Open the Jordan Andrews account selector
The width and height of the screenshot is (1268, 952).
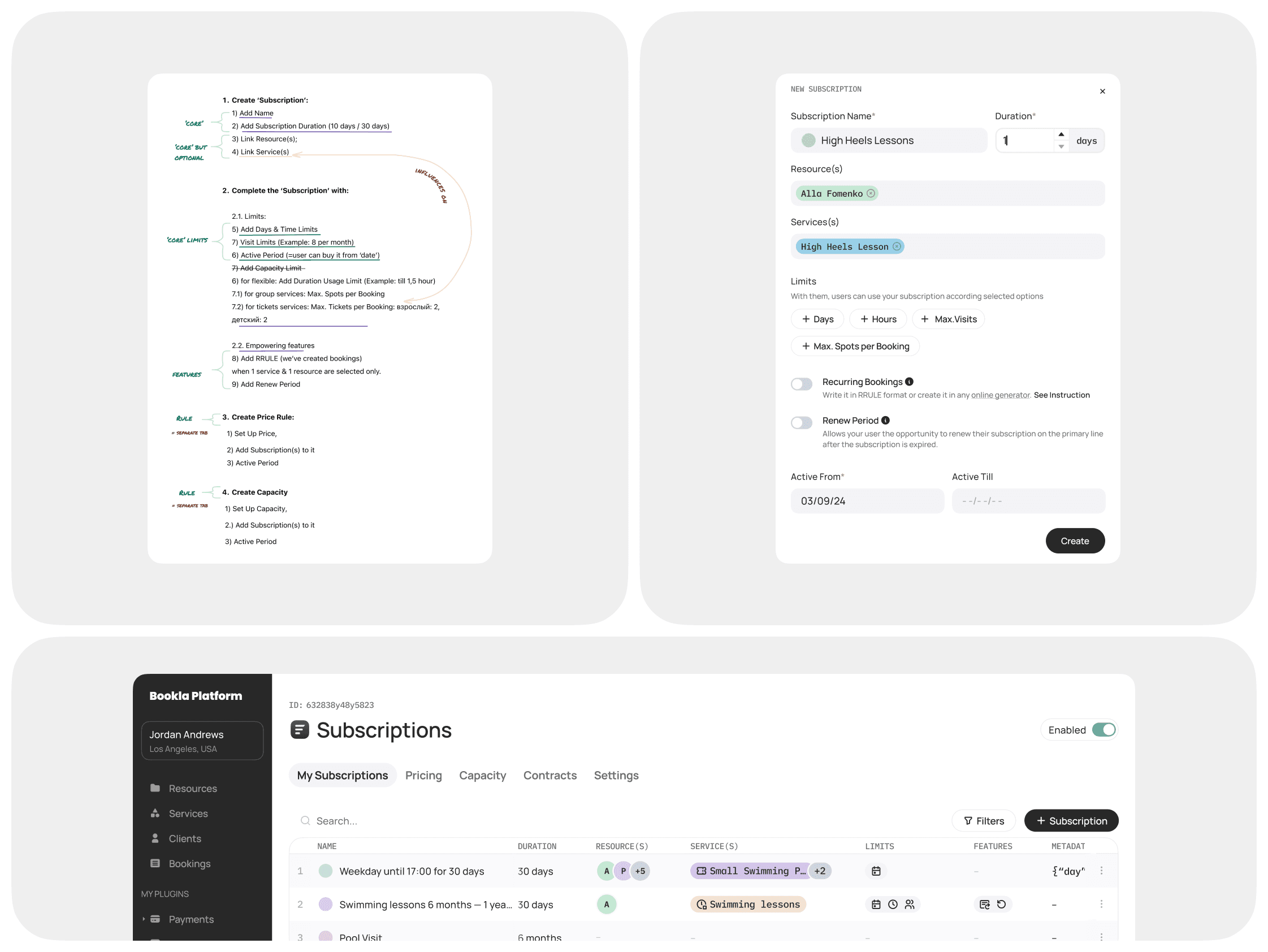pos(202,741)
